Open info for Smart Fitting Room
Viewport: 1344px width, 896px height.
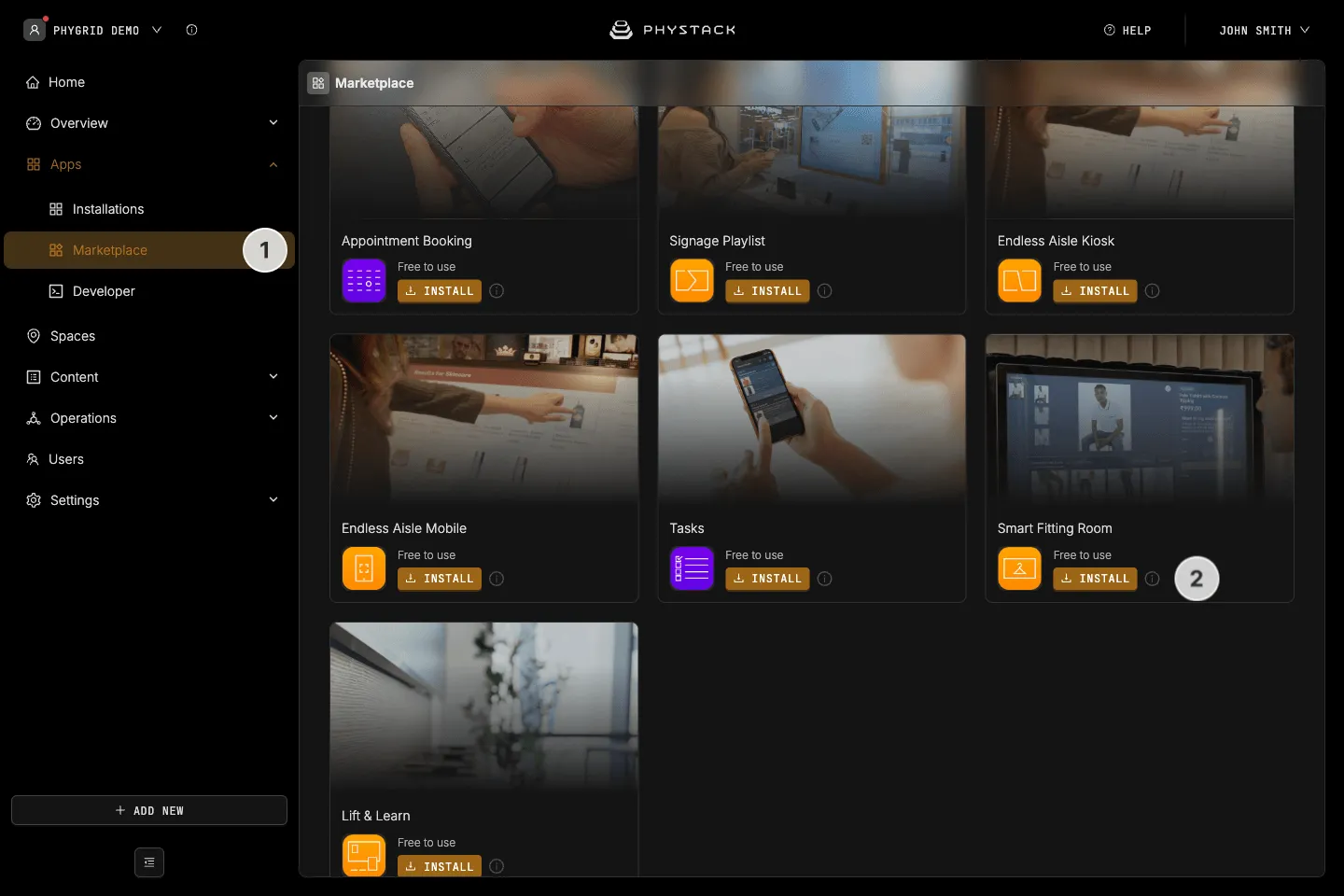tap(1152, 579)
